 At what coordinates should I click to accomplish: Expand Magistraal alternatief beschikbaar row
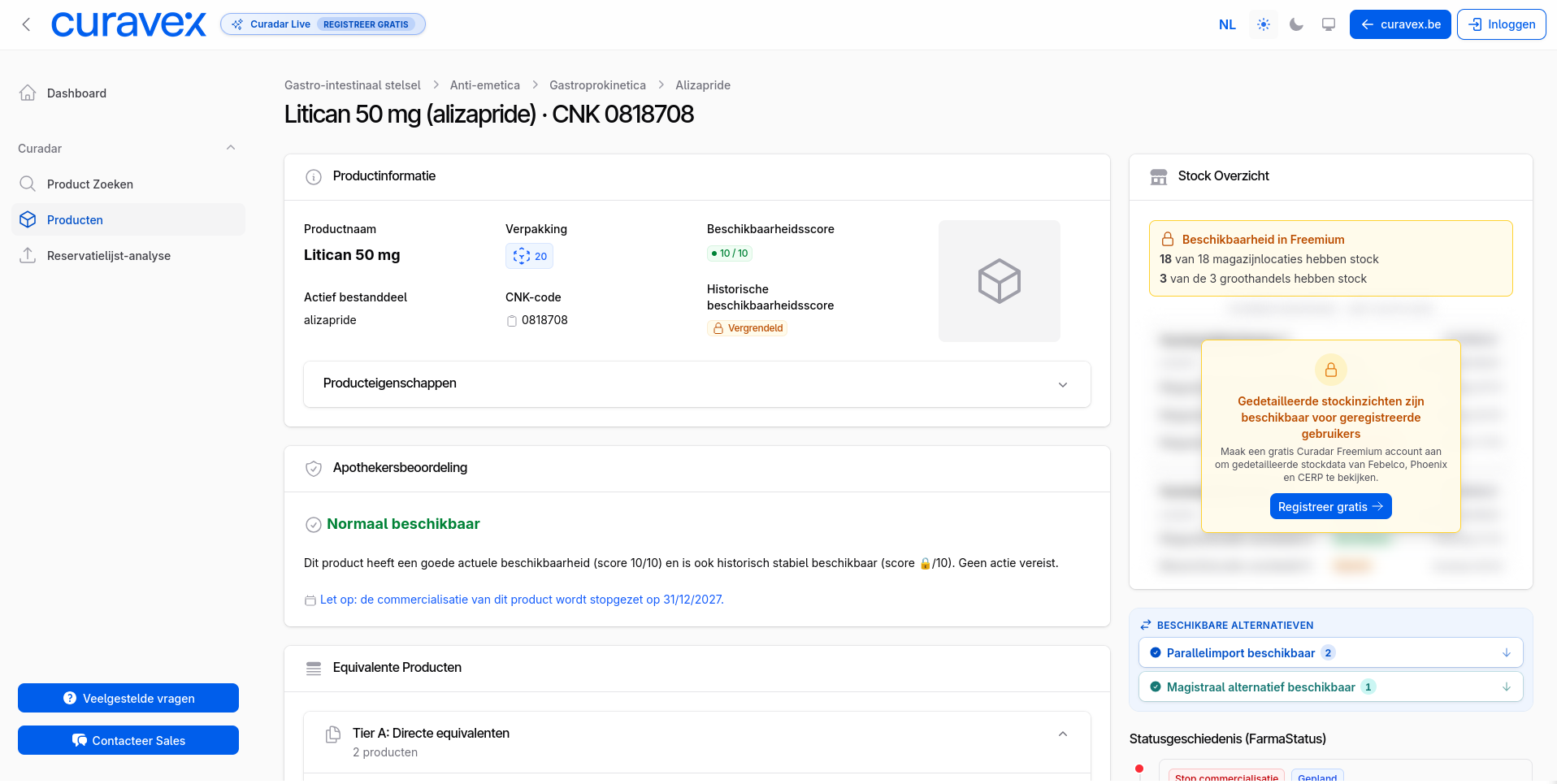1331,687
